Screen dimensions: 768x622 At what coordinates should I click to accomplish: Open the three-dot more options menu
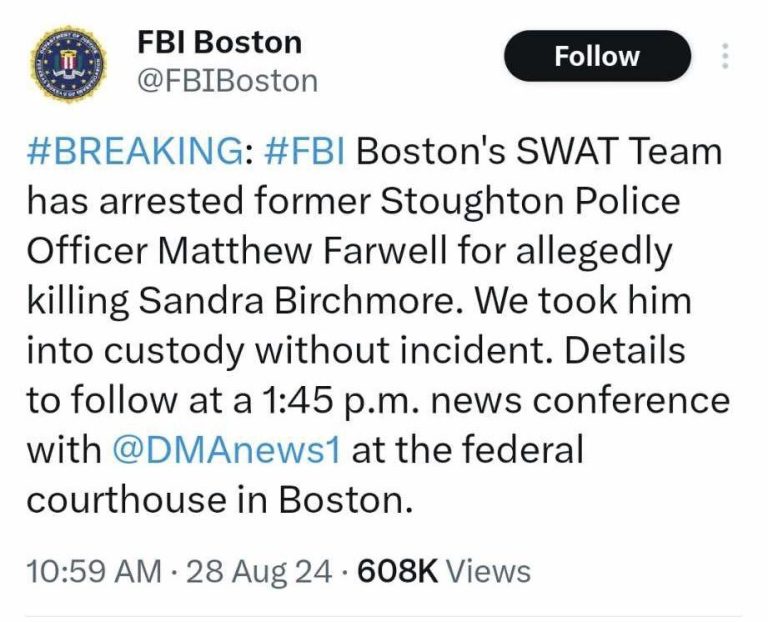click(x=725, y=56)
